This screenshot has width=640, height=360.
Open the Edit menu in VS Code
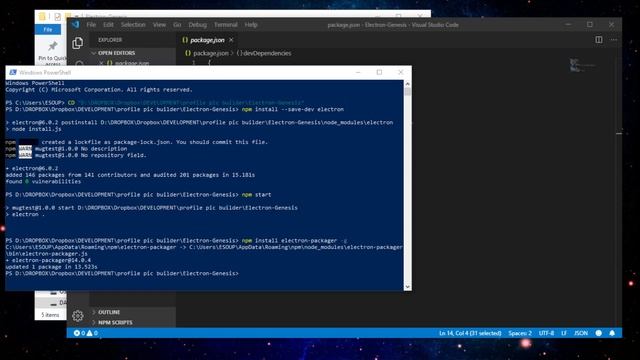(x=108, y=24)
